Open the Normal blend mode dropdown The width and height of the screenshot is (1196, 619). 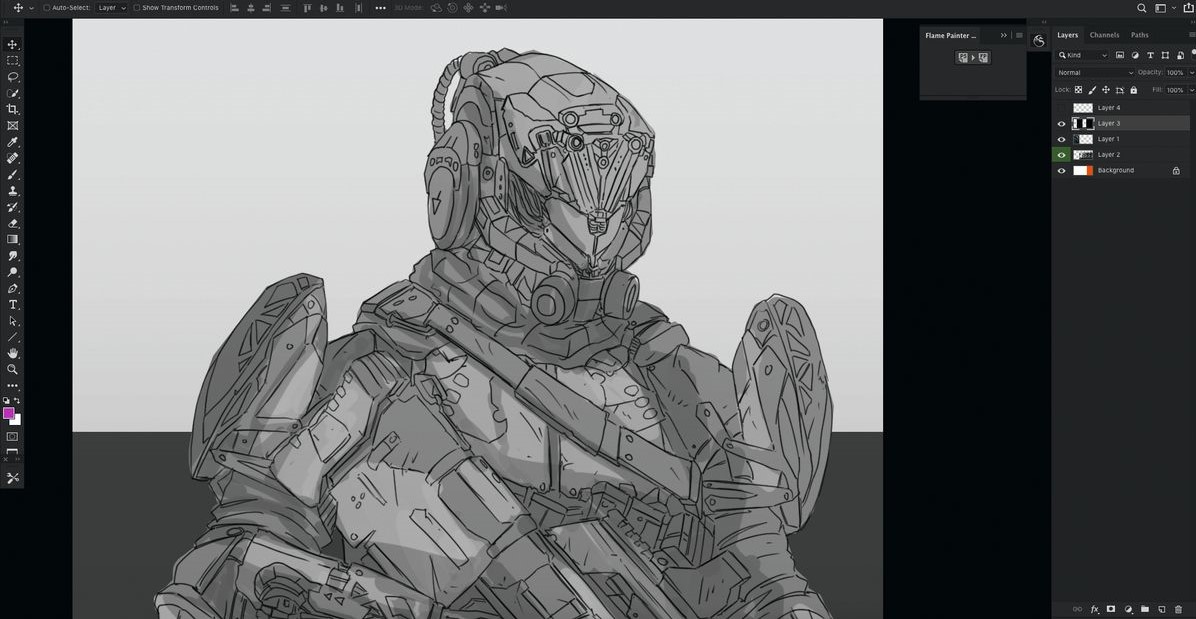click(1095, 73)
